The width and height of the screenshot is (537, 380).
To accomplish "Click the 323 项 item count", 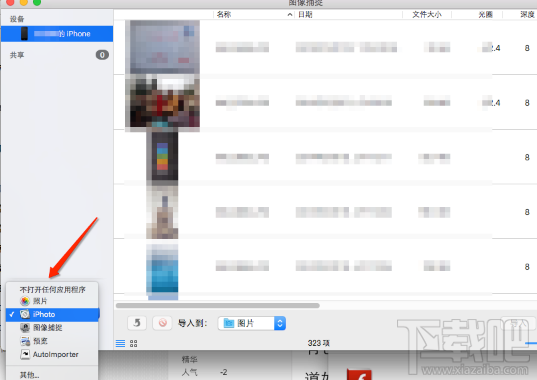I will (319, 343).
